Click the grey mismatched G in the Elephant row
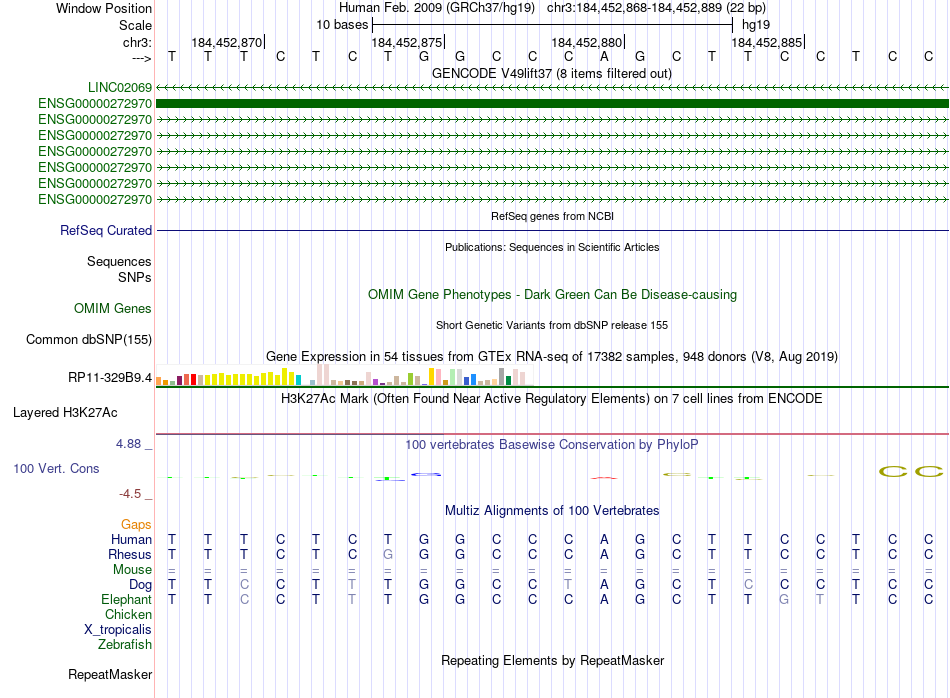950x698 pixels. [x=784, y=599]
